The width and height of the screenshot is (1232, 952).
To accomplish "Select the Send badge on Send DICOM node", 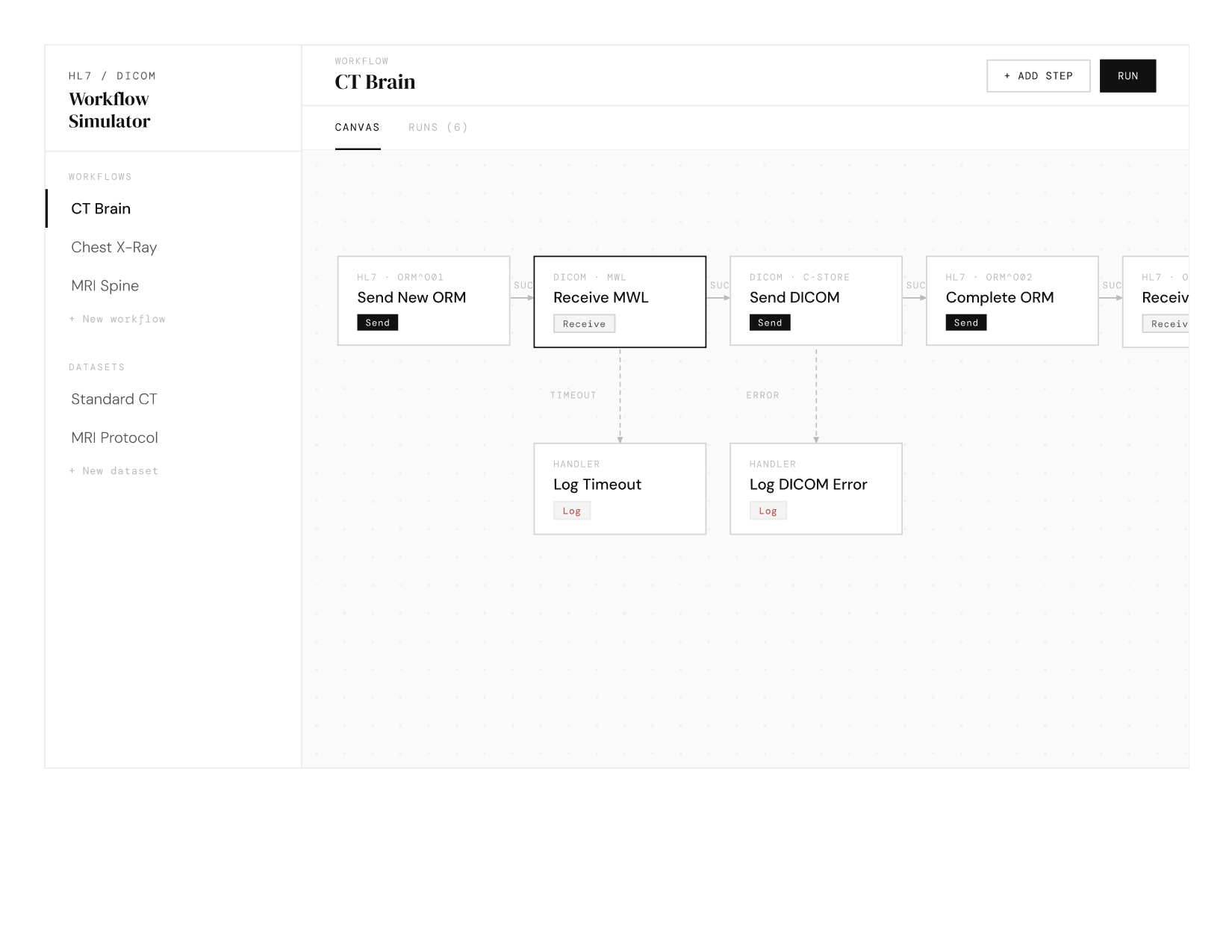I will pyautogui.click(x=768, y=323).
